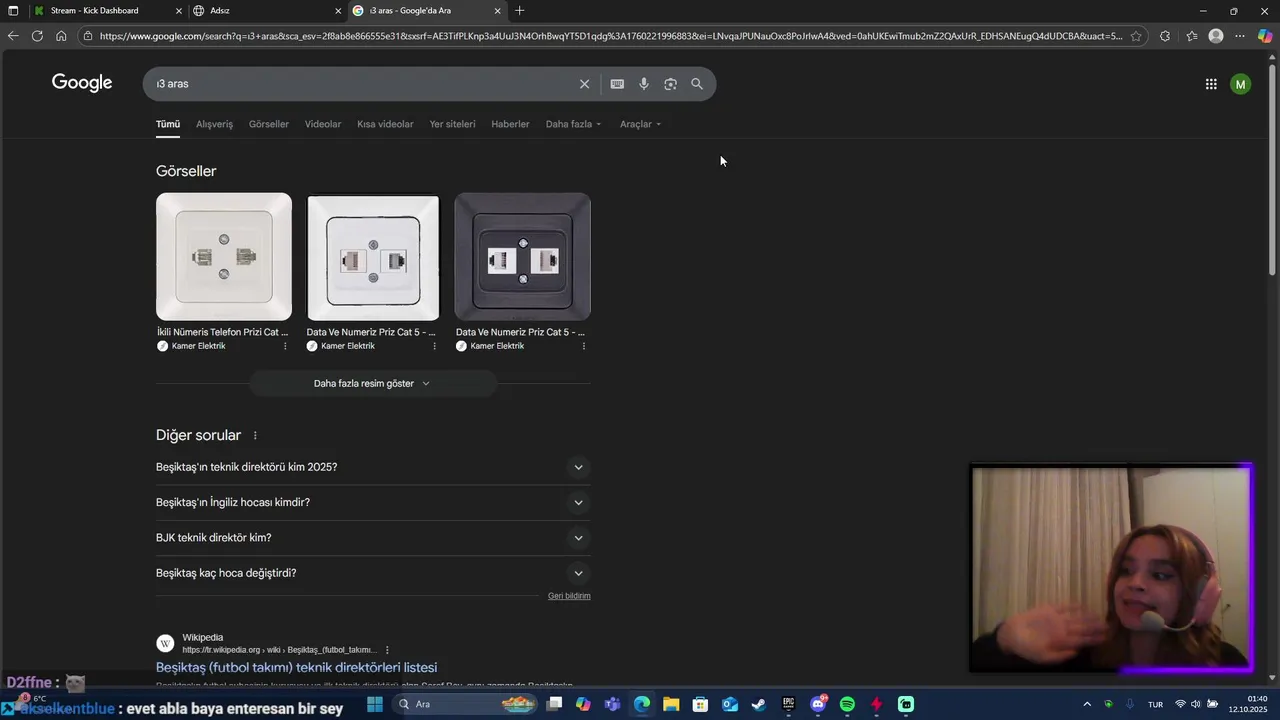Open more options for second image result
The height and width of the screenshot is (720, 1280).
(x=434, y=346)
